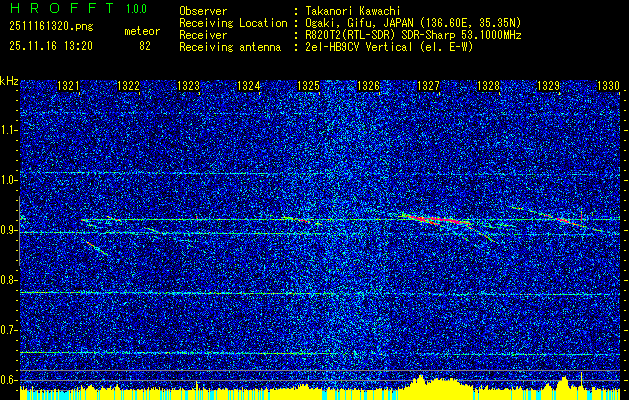Click the 'meteor' label
This screenshot has width=629, height=400.
tap(142, 31)
